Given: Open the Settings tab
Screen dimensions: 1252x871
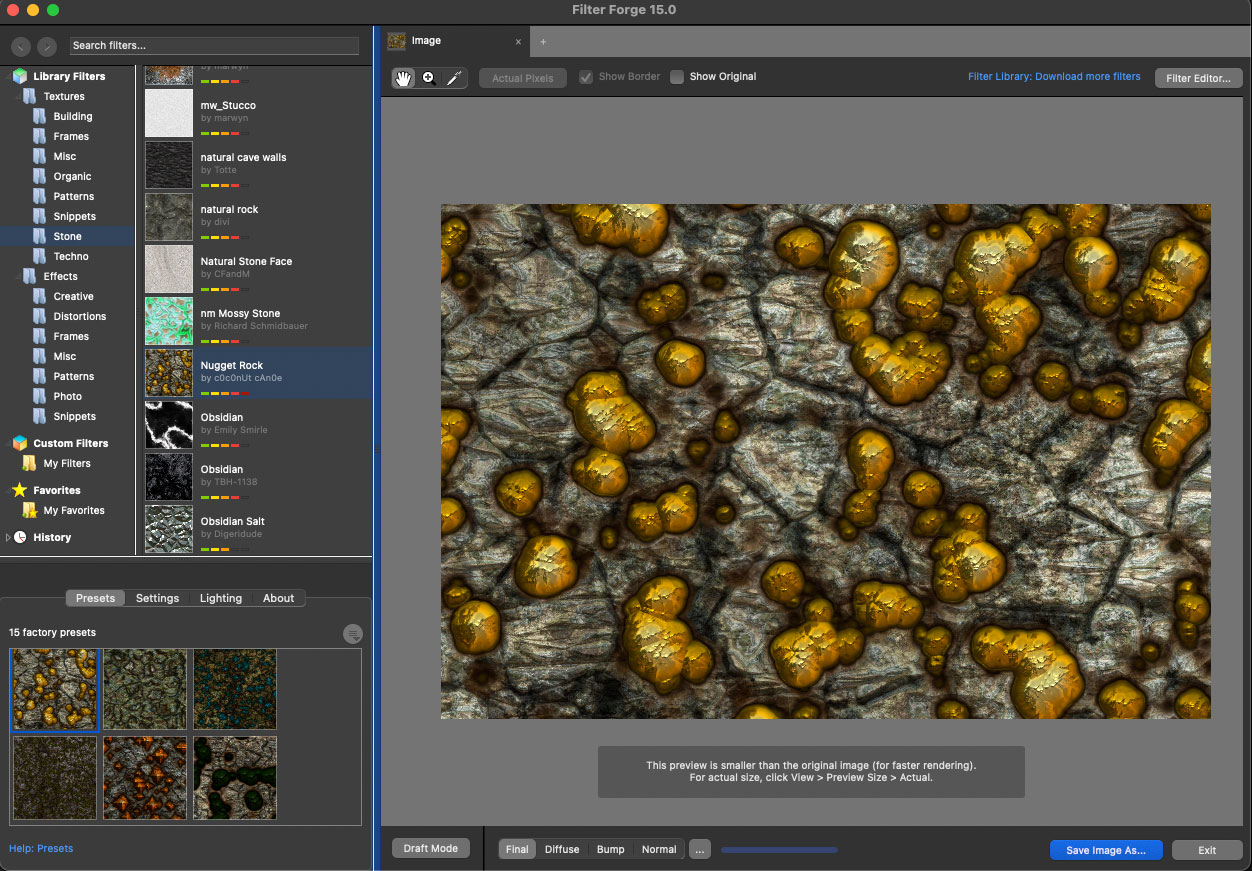Looking at the screenshot, I should [x=157, y=598].
